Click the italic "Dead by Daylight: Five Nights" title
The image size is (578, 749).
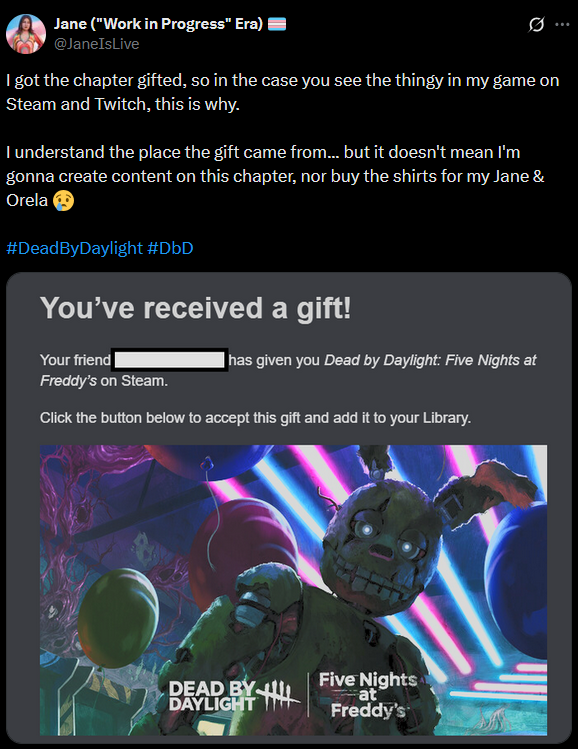(x=430, y=360)
